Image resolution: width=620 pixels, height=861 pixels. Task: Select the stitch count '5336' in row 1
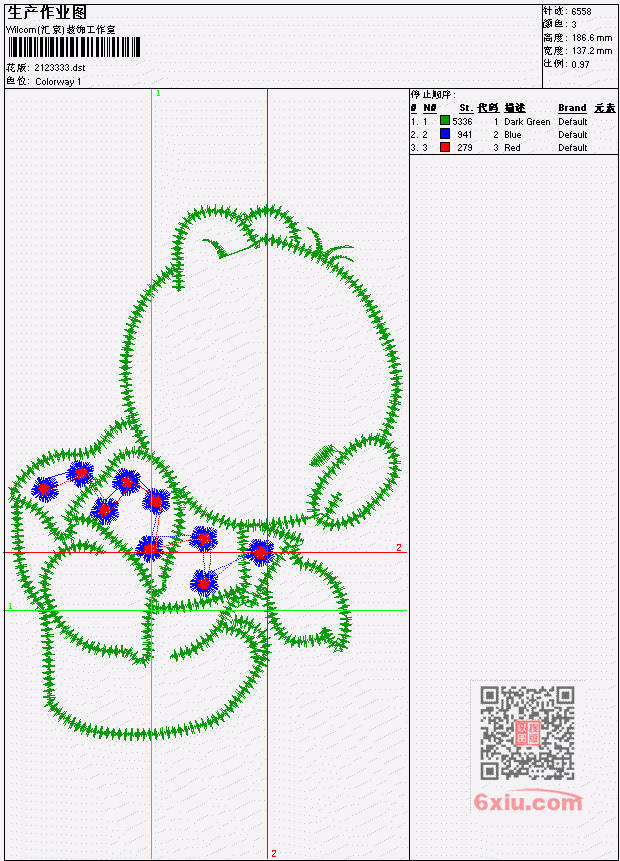pyautogui.click(x=462, y=121)
